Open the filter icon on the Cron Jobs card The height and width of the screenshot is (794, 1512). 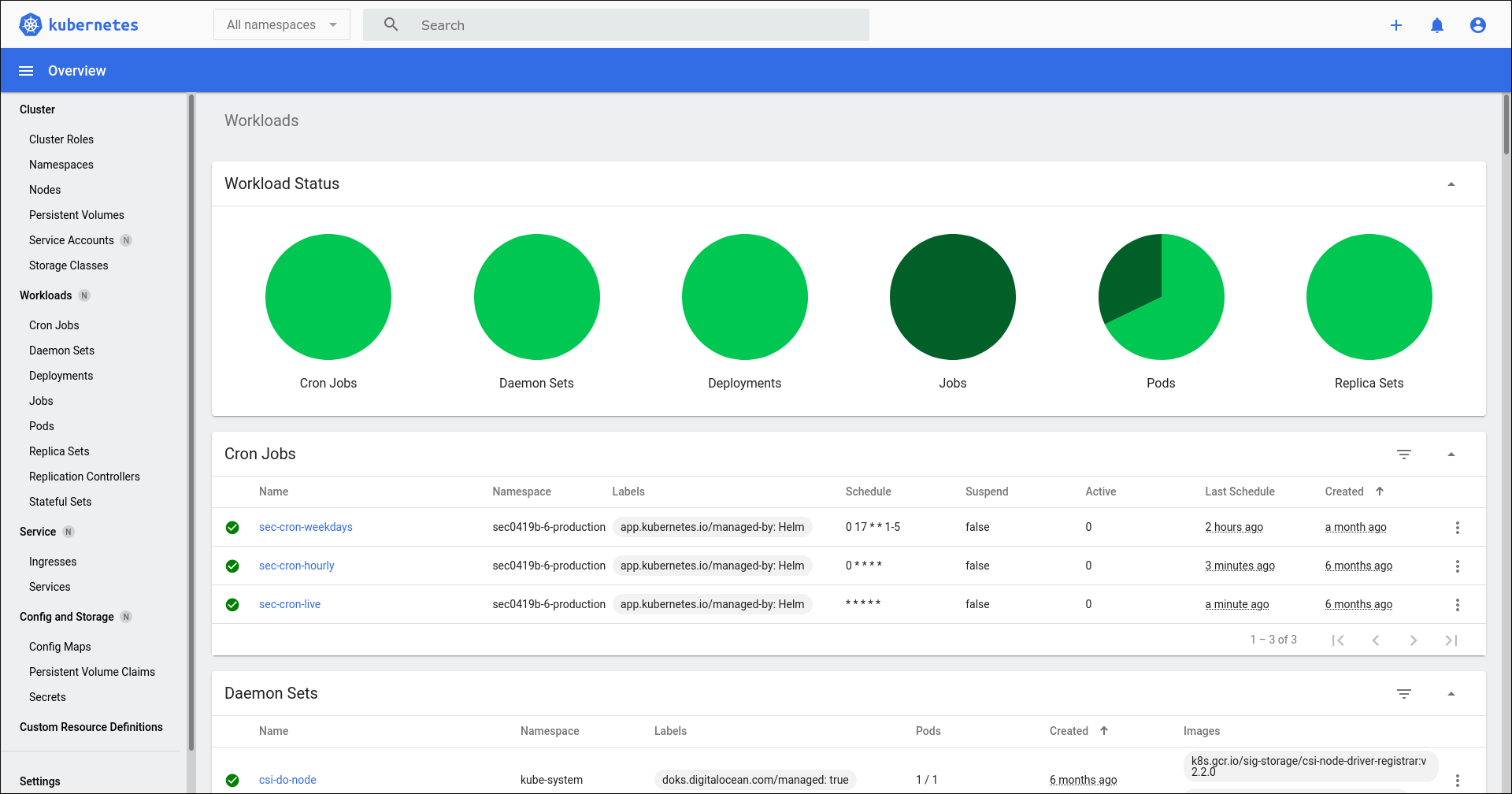coord(1405,454)
